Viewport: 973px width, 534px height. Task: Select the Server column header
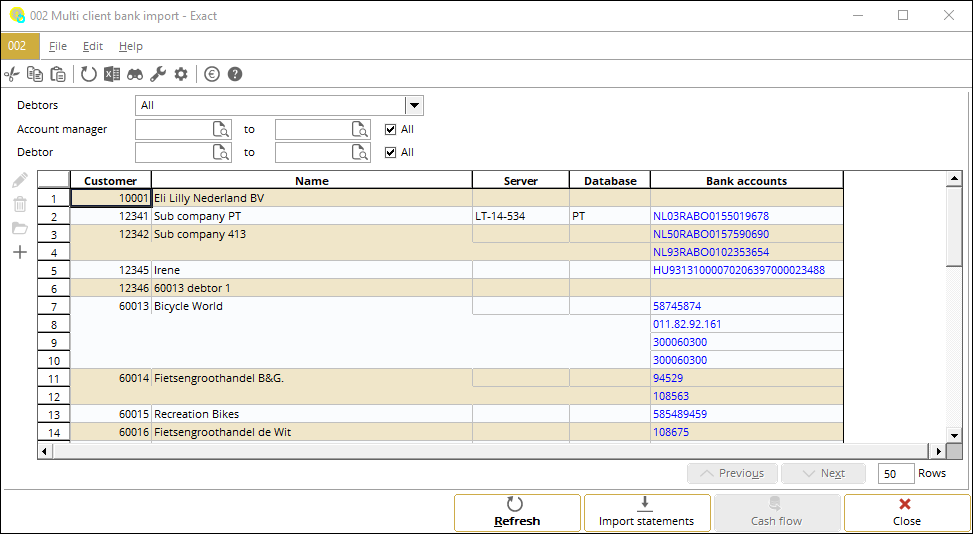[x=521, y=180]
